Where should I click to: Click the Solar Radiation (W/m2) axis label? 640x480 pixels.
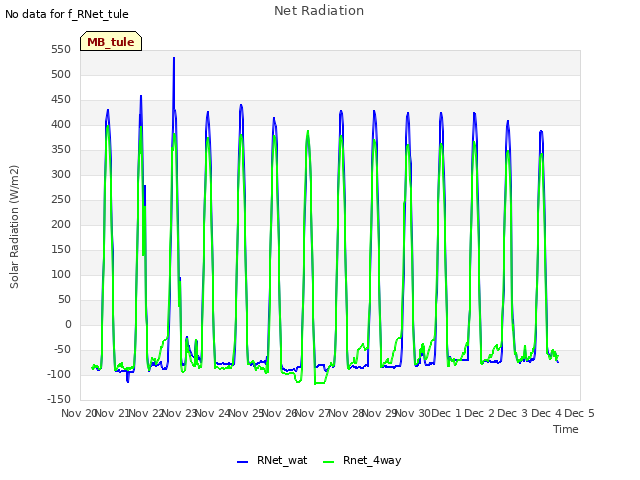[x=14, y=227]
